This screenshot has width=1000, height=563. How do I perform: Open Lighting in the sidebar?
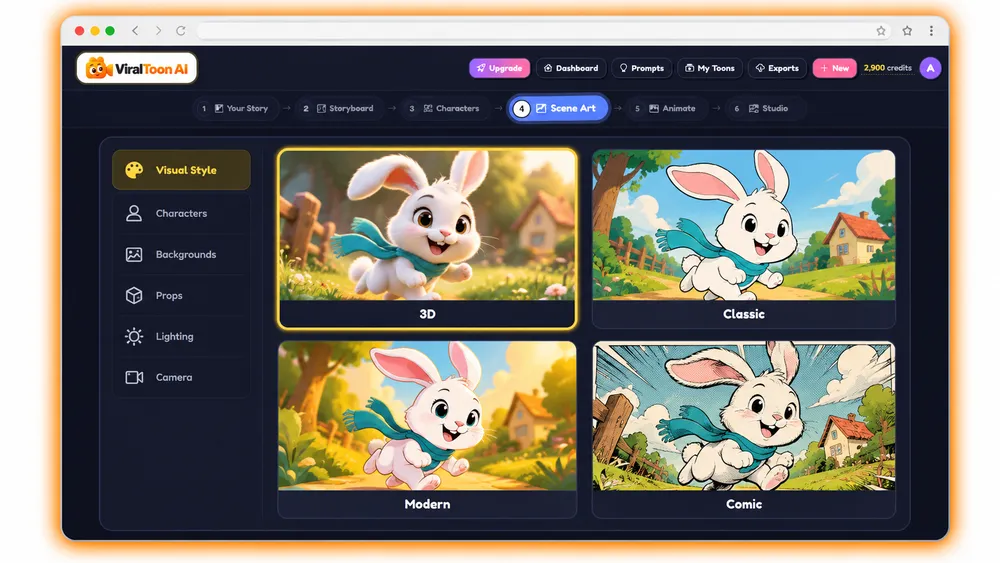pos(181,336)
